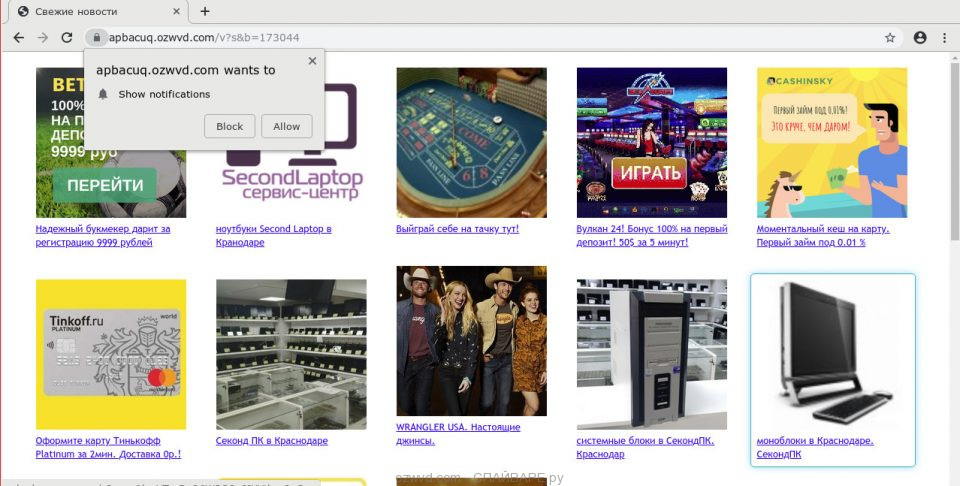Open the Chrome profile avatar
This screenshot has width=960, height=486.
(x=920, y=38)
